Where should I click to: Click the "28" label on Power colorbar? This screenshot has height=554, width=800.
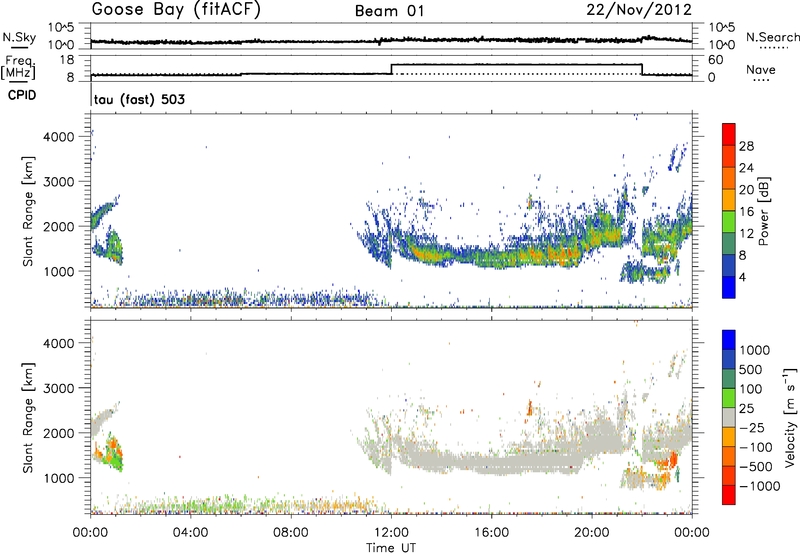[746, 146]
